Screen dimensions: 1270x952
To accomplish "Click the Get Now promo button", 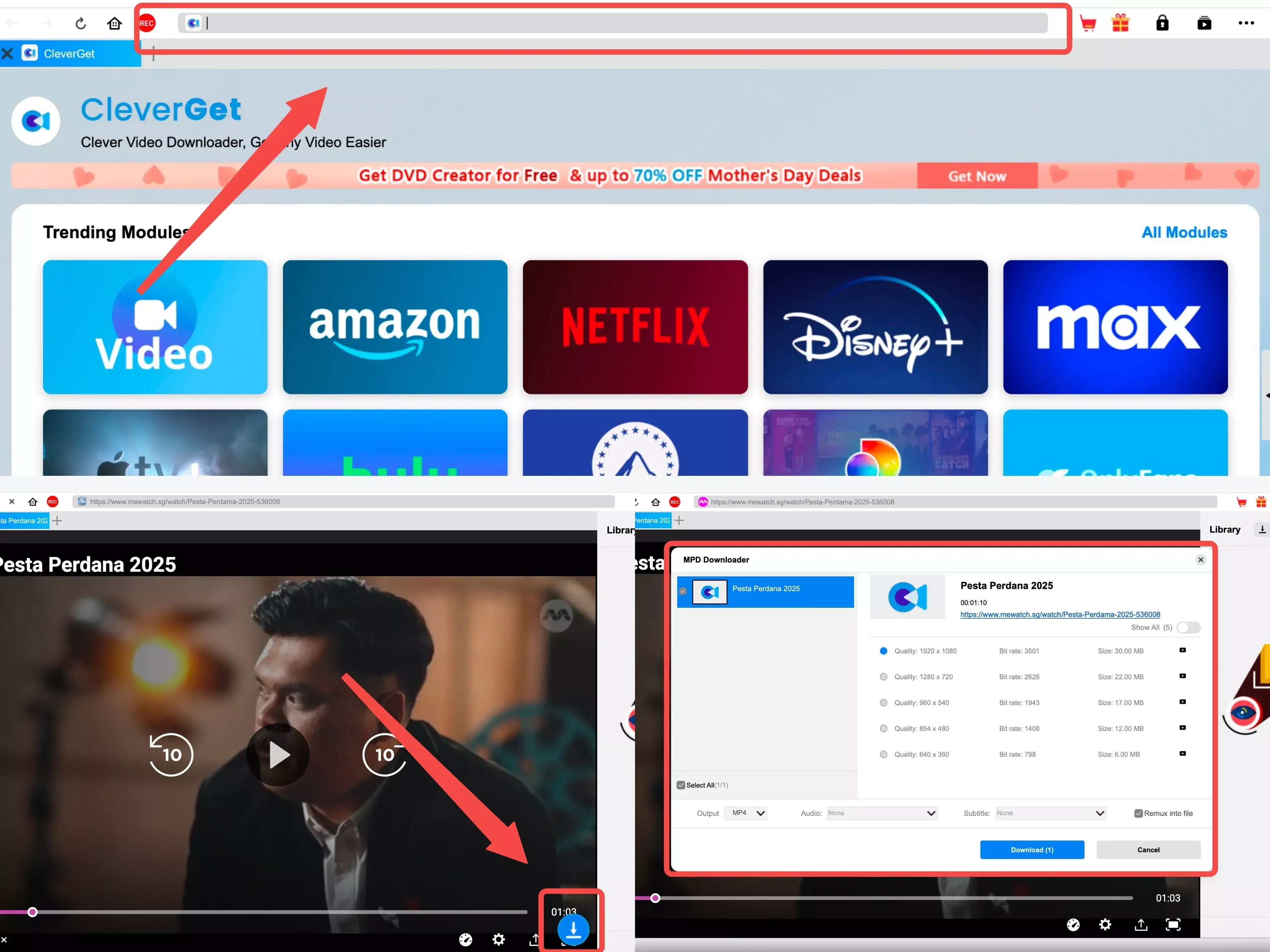I will 977,176.
